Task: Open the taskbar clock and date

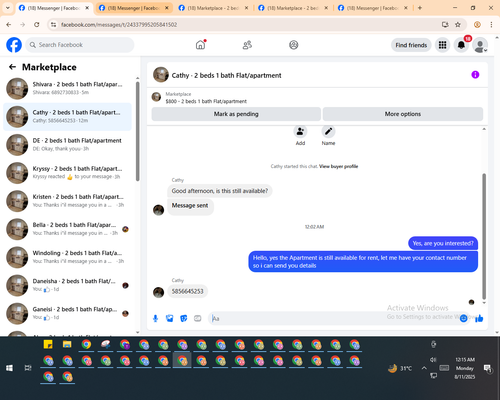Action: 465,368
